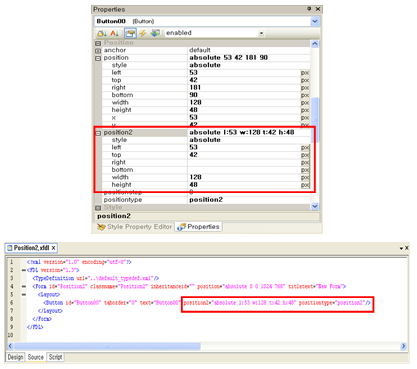This screenshot has width=417, height=369.
Task: Click the Properties list scroll-down arrow
Action: tap(314, 206)
